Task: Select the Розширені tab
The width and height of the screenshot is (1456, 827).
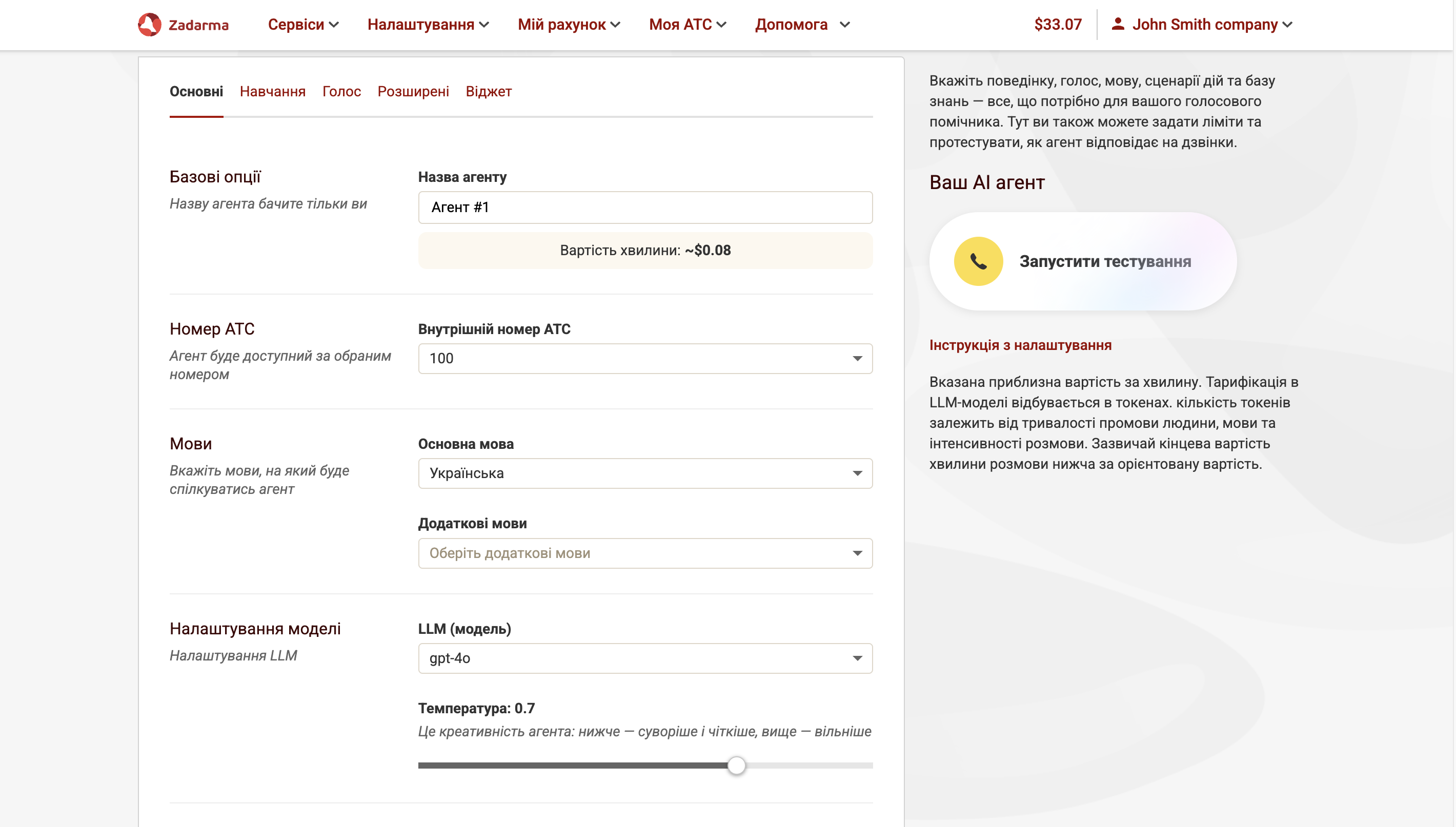Action: click(x=413, y=91)
